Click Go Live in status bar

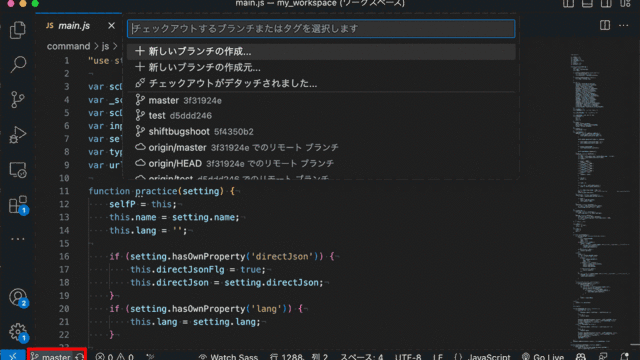tap(543, 357)
